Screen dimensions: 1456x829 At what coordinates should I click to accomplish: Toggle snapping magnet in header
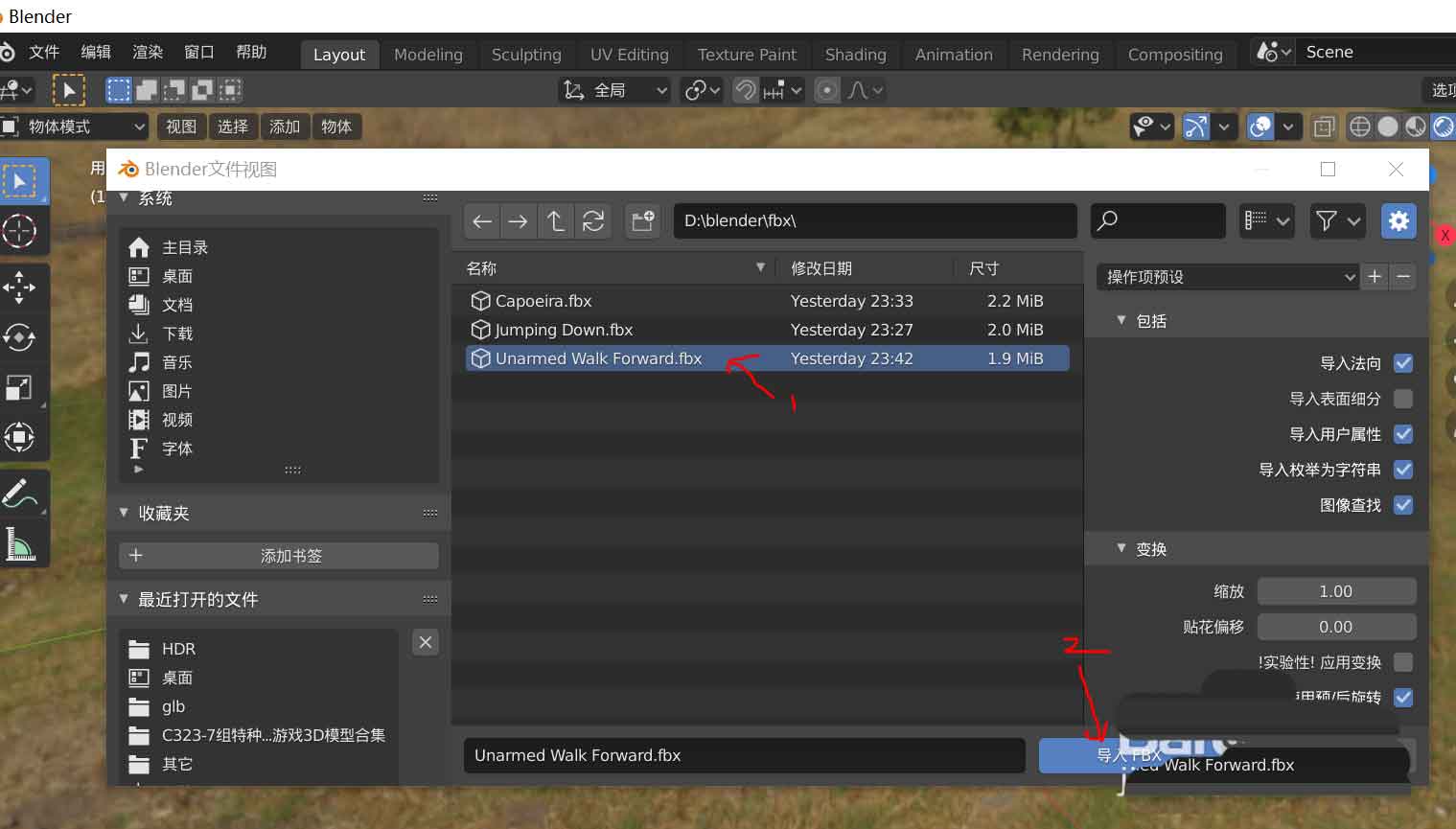[746, 90]
